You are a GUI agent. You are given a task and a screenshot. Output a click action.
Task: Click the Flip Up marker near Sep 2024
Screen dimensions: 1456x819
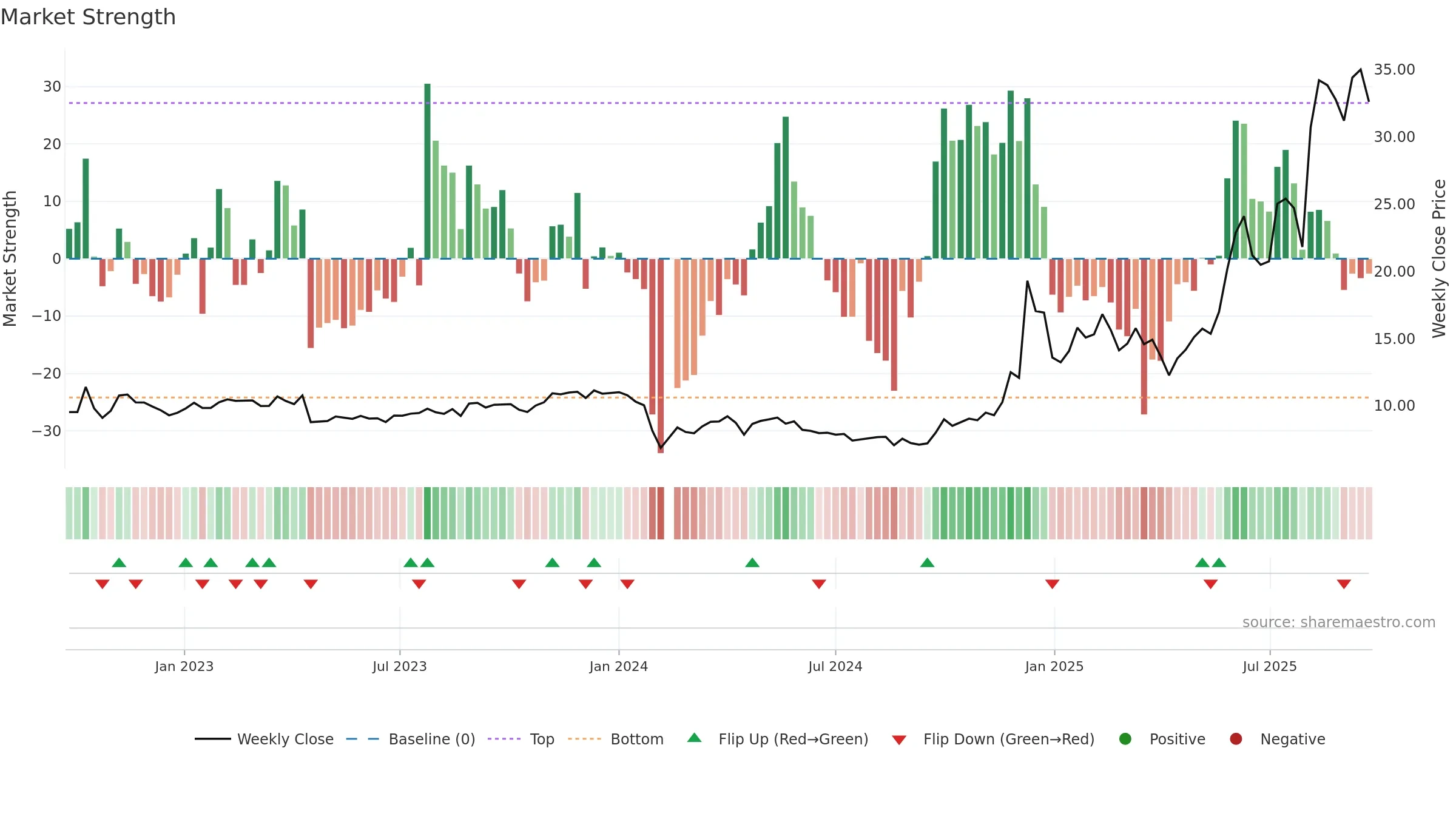927,562
